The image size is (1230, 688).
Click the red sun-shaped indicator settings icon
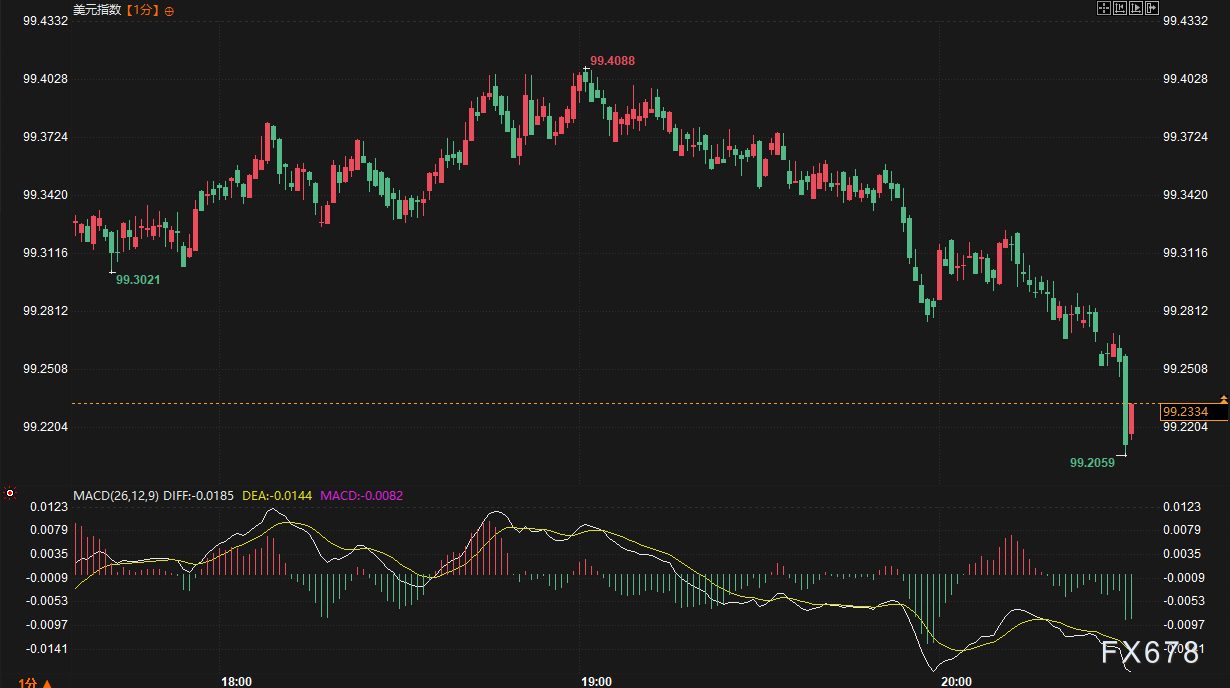point(10,493)
